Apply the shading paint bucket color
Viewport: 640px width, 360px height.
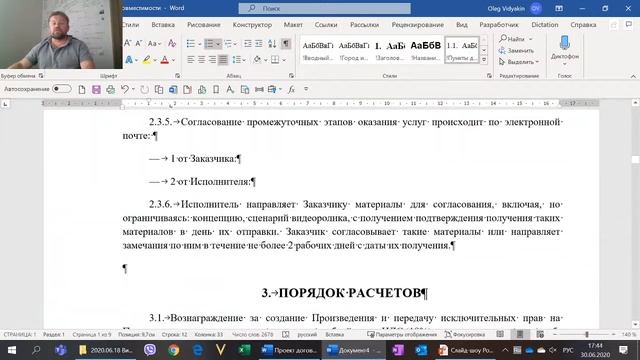click(x=257, y=60)
